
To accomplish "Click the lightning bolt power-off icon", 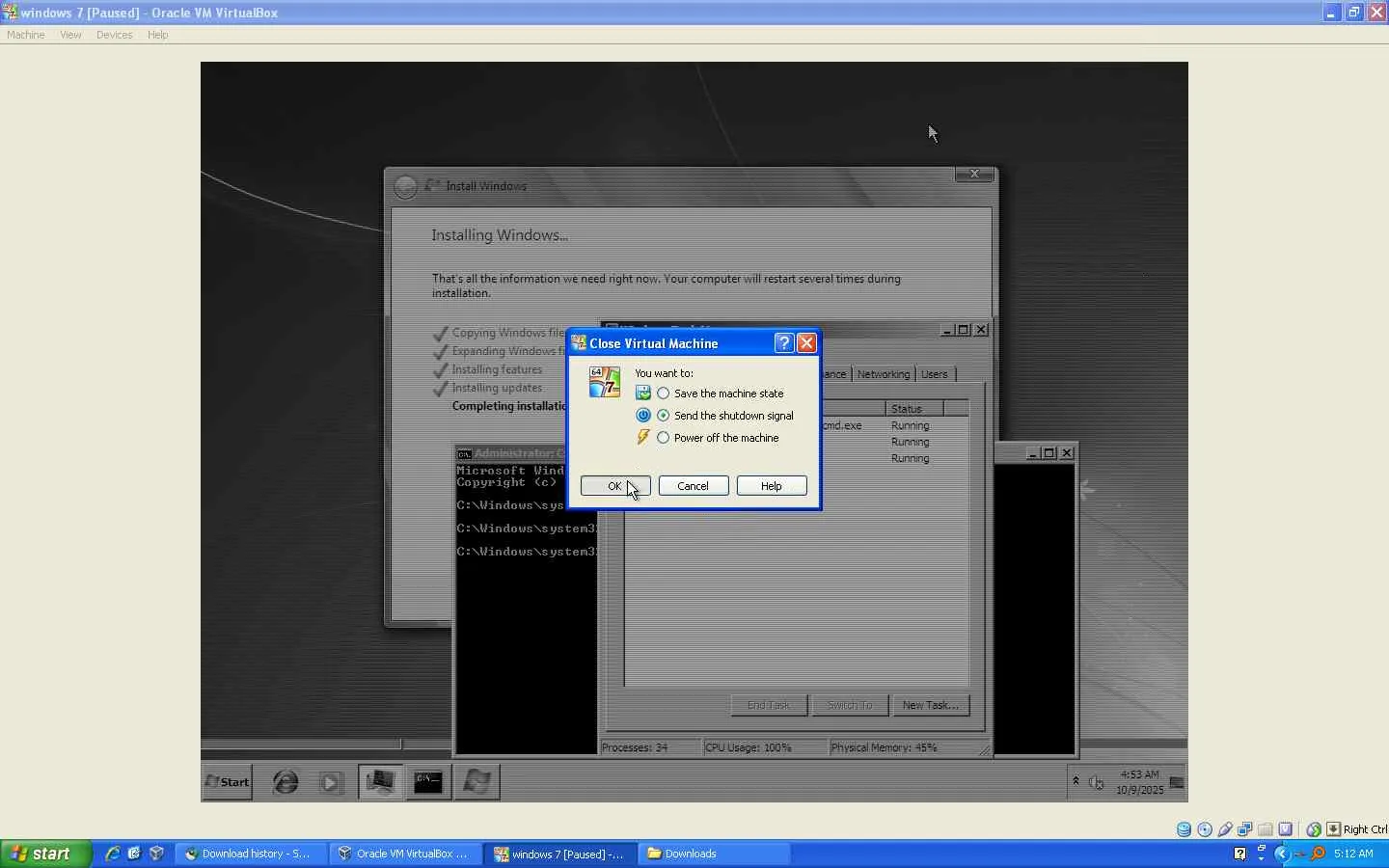I will [x=643, y=438].
